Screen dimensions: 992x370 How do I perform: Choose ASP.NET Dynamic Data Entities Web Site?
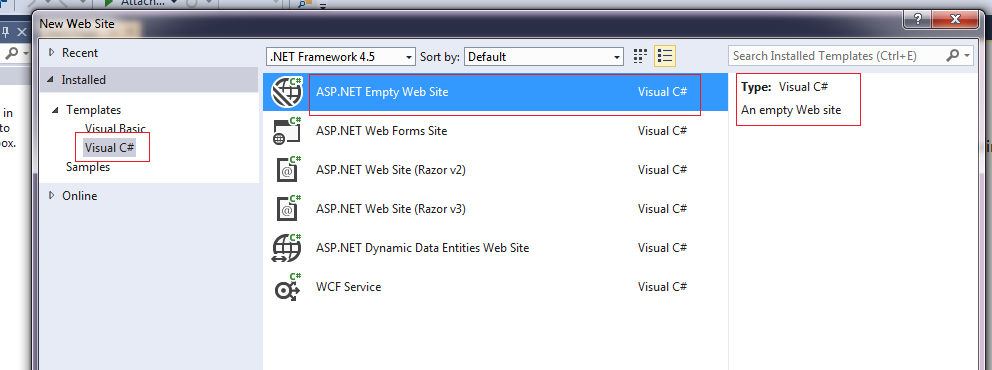(423, 248)
